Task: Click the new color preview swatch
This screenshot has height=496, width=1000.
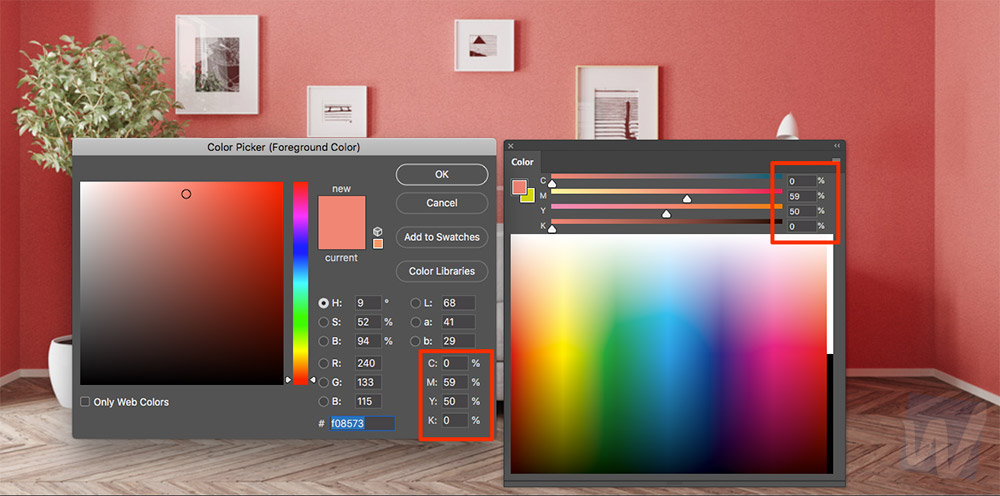Action: click(342, 209)
